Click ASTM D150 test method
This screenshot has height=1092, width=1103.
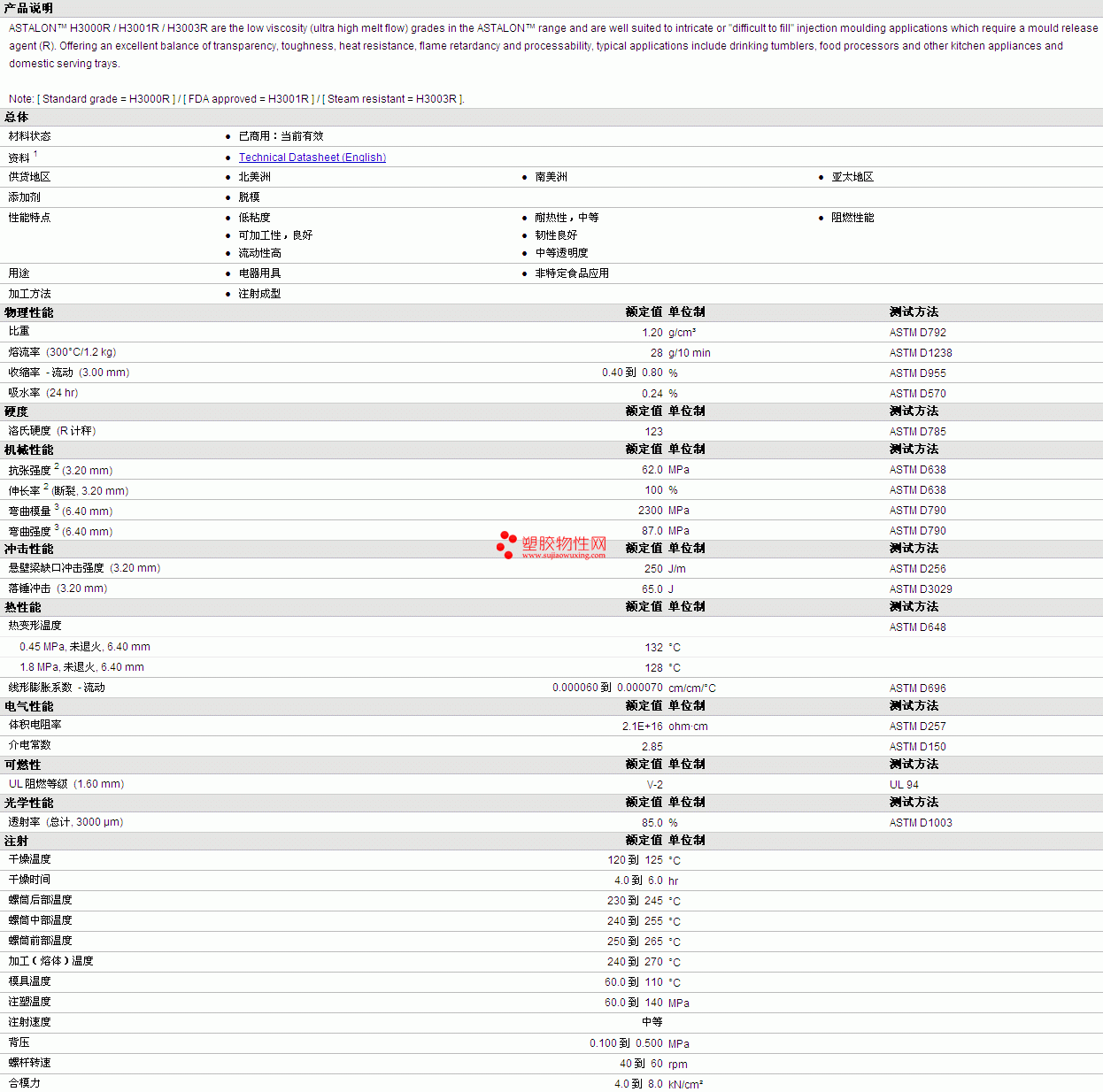tap(918, 747)
